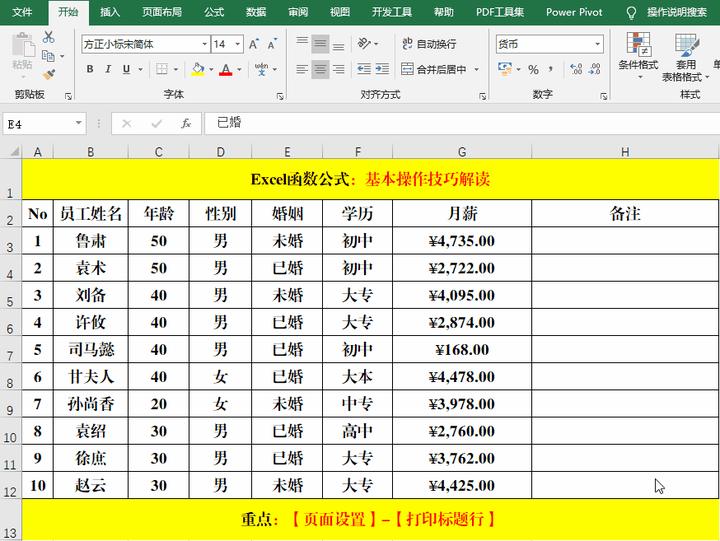Screen dimensions: 720x541
Task: Open the font name dropdown 方正小标宋简体
Action: click(205, 44)
